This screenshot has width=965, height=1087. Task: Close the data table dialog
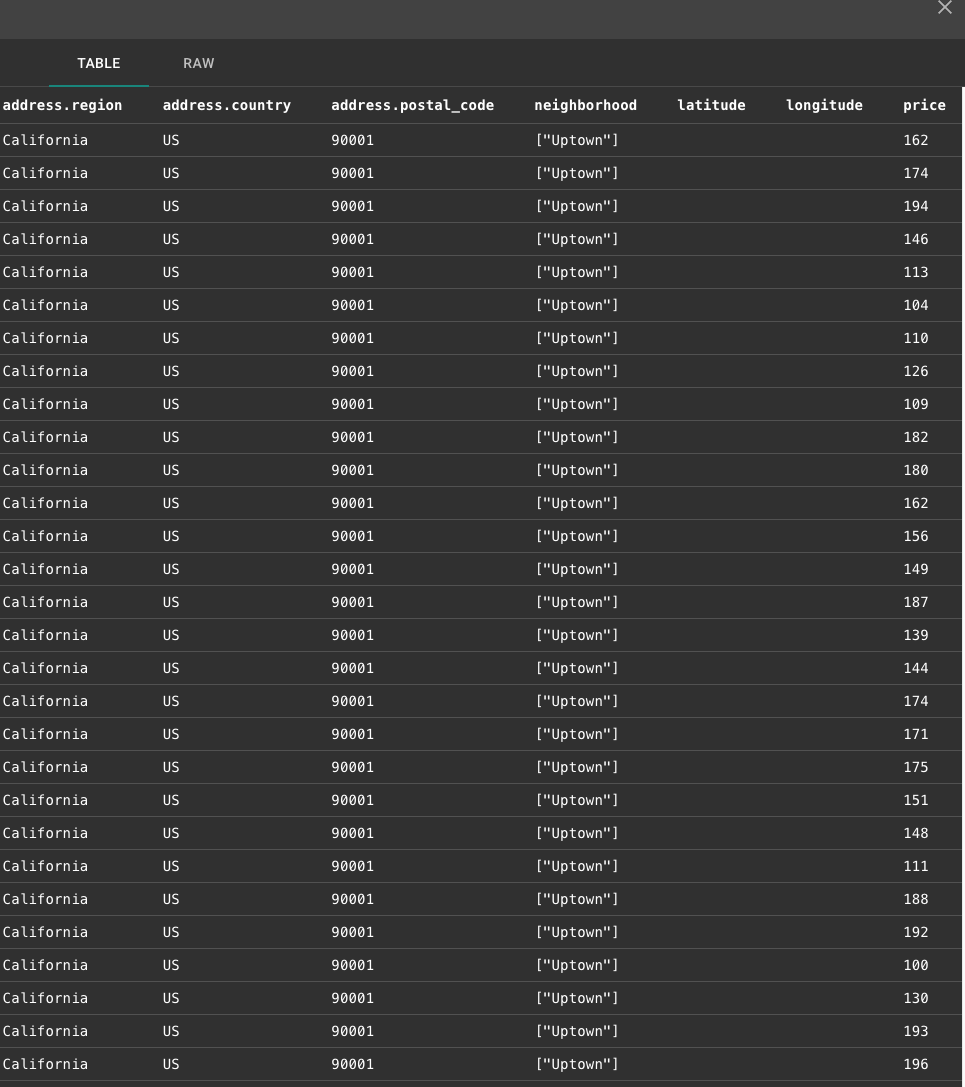tap(944, 8)
